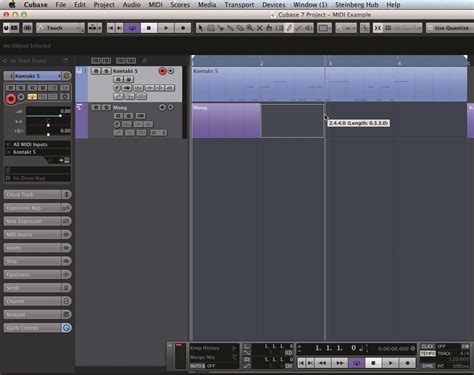Toggle SYNC on the Transport panel
The height and width of the screenshot is (375, 474).
click(x=428, y=366)
